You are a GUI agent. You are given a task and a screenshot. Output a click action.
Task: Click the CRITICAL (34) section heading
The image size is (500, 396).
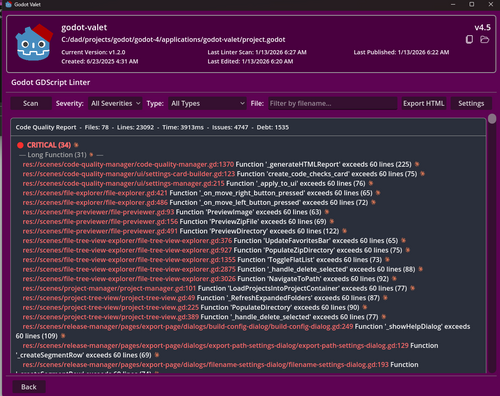point(49,145)
